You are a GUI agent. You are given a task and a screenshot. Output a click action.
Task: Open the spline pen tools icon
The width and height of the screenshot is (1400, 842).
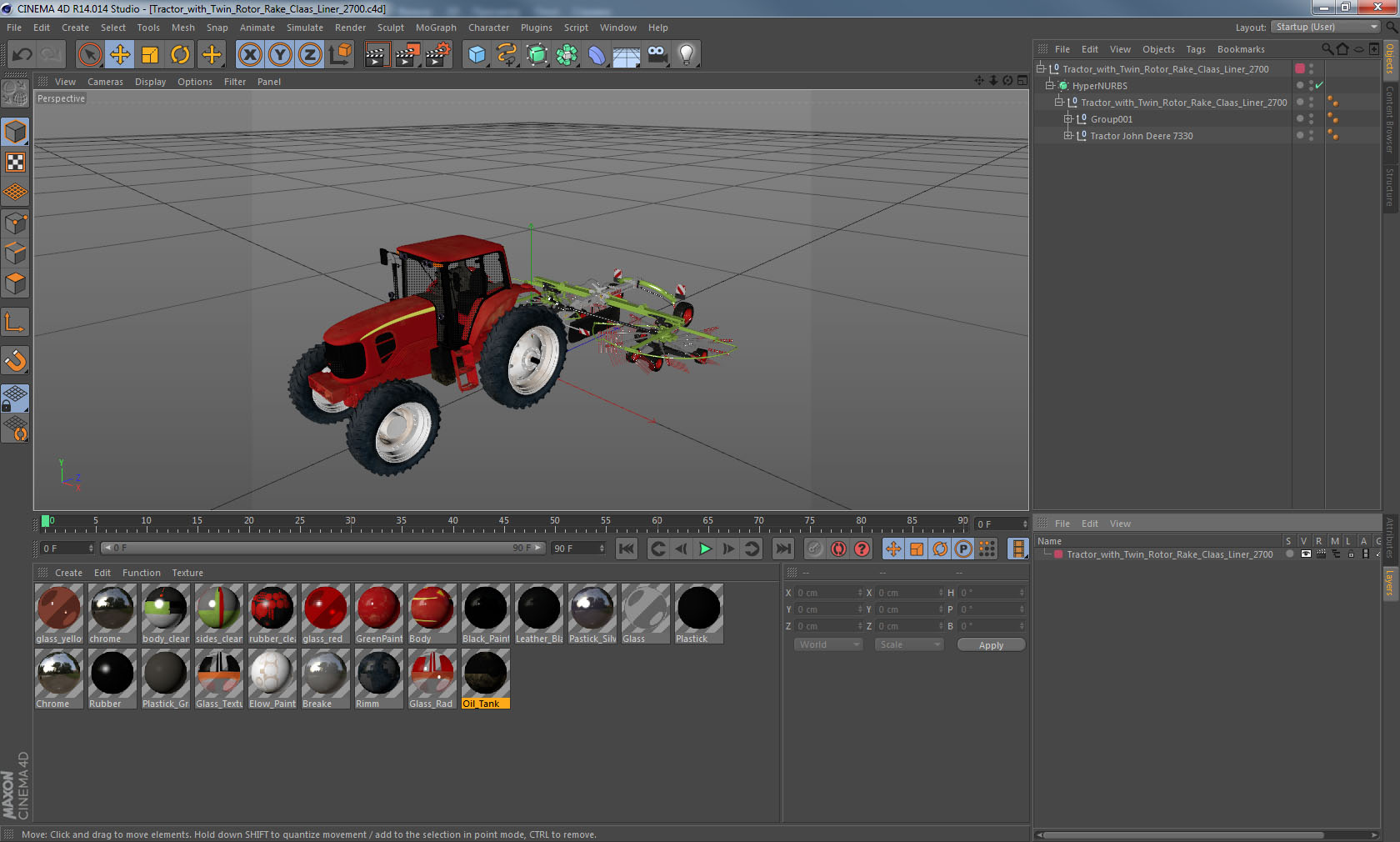coord(507,55)
